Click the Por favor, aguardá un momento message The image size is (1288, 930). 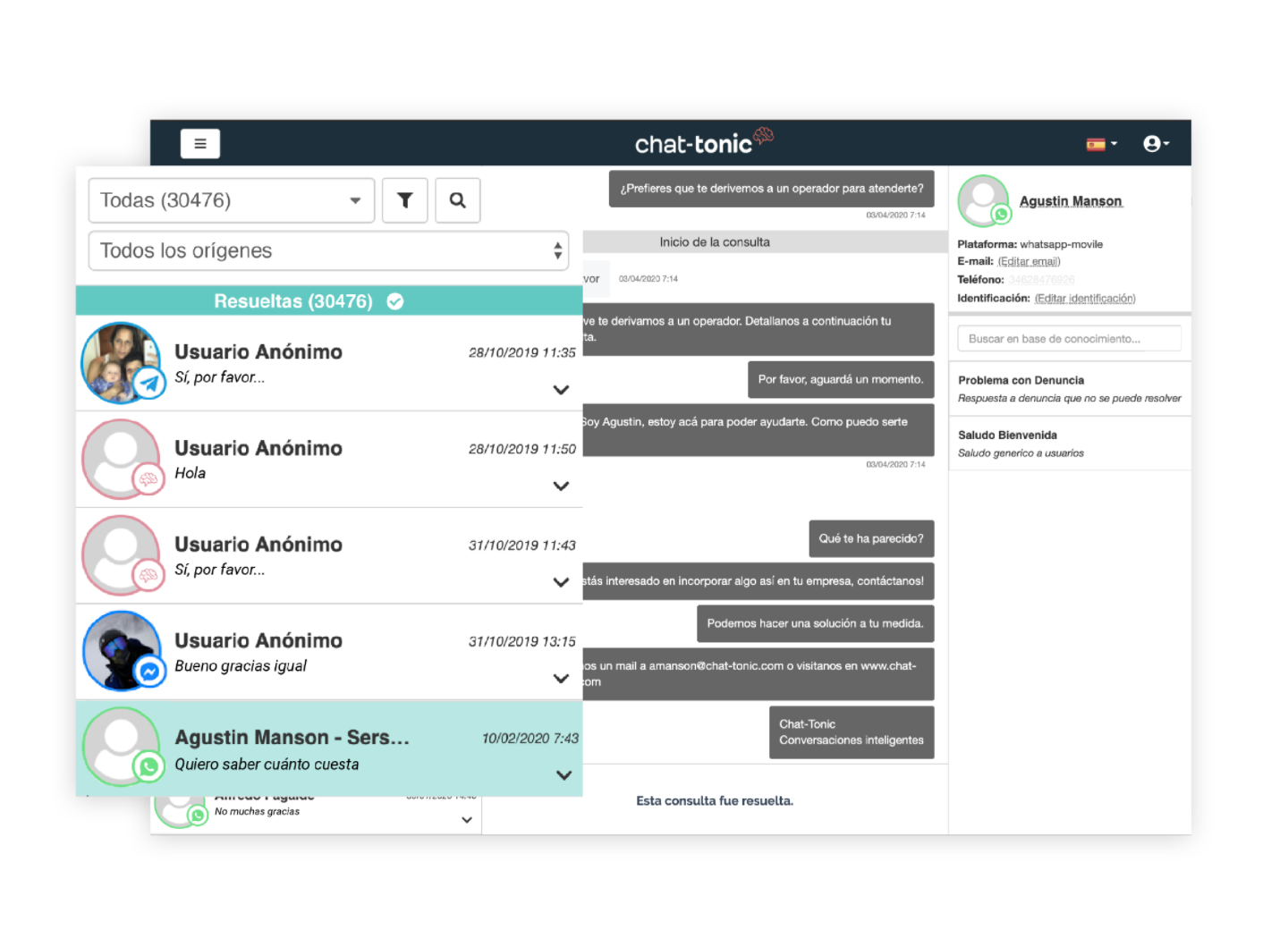click(841, 379)
